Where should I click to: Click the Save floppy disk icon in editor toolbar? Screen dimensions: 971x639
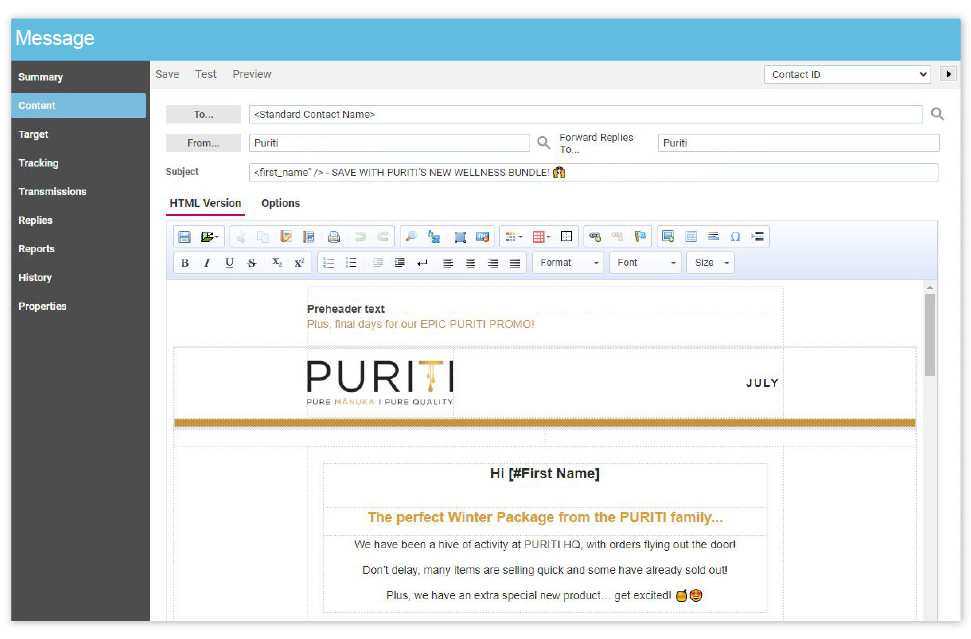point(184,237)
